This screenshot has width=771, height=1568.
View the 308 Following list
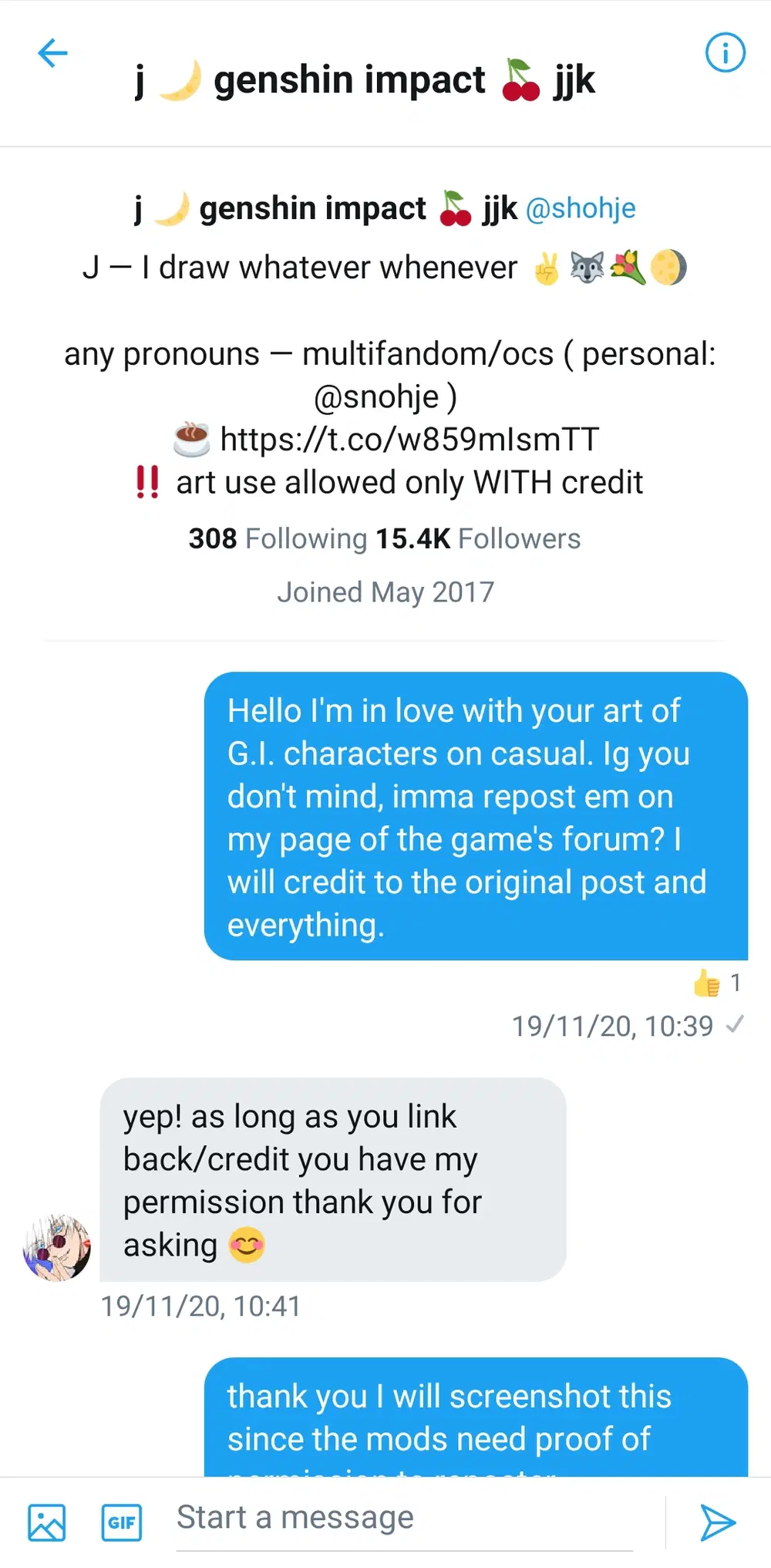[278, 538]
